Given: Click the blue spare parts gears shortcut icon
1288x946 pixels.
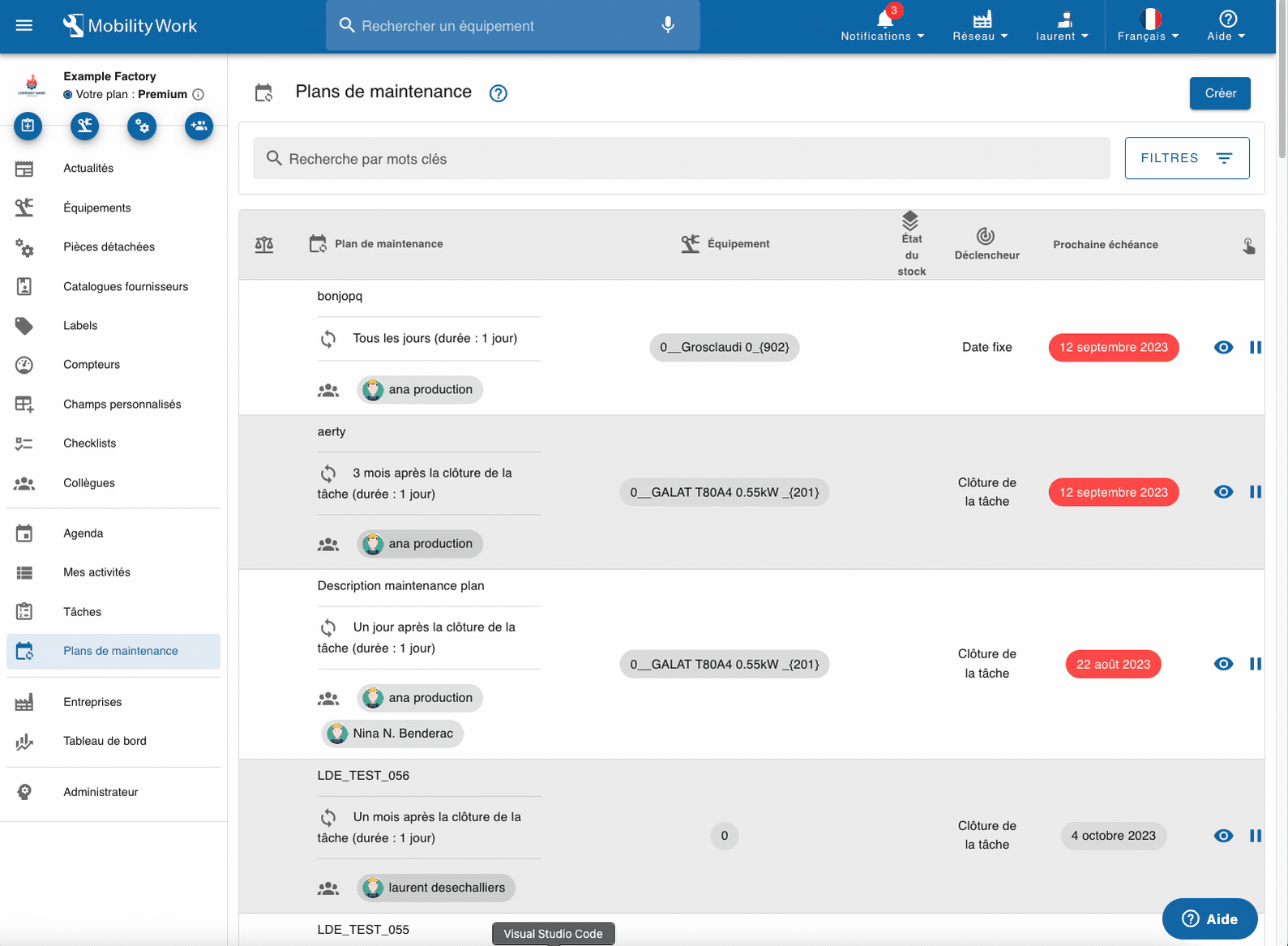Looking at the screenshot, I should pyautogui.click(x=142, y=126).
